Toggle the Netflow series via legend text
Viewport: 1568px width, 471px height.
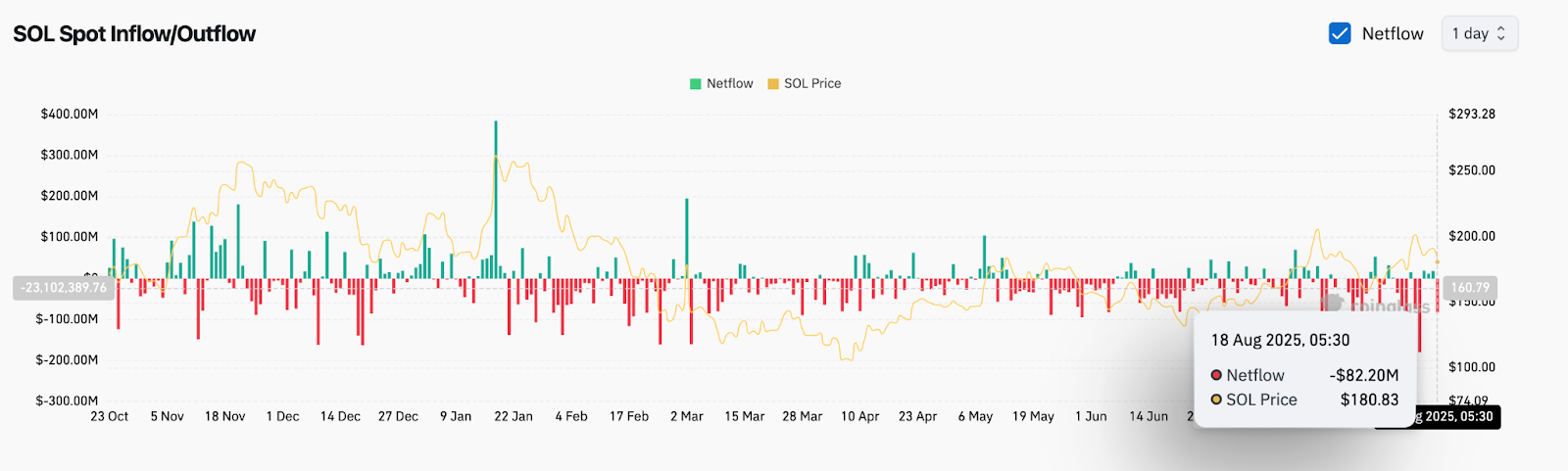click(730, 84)
